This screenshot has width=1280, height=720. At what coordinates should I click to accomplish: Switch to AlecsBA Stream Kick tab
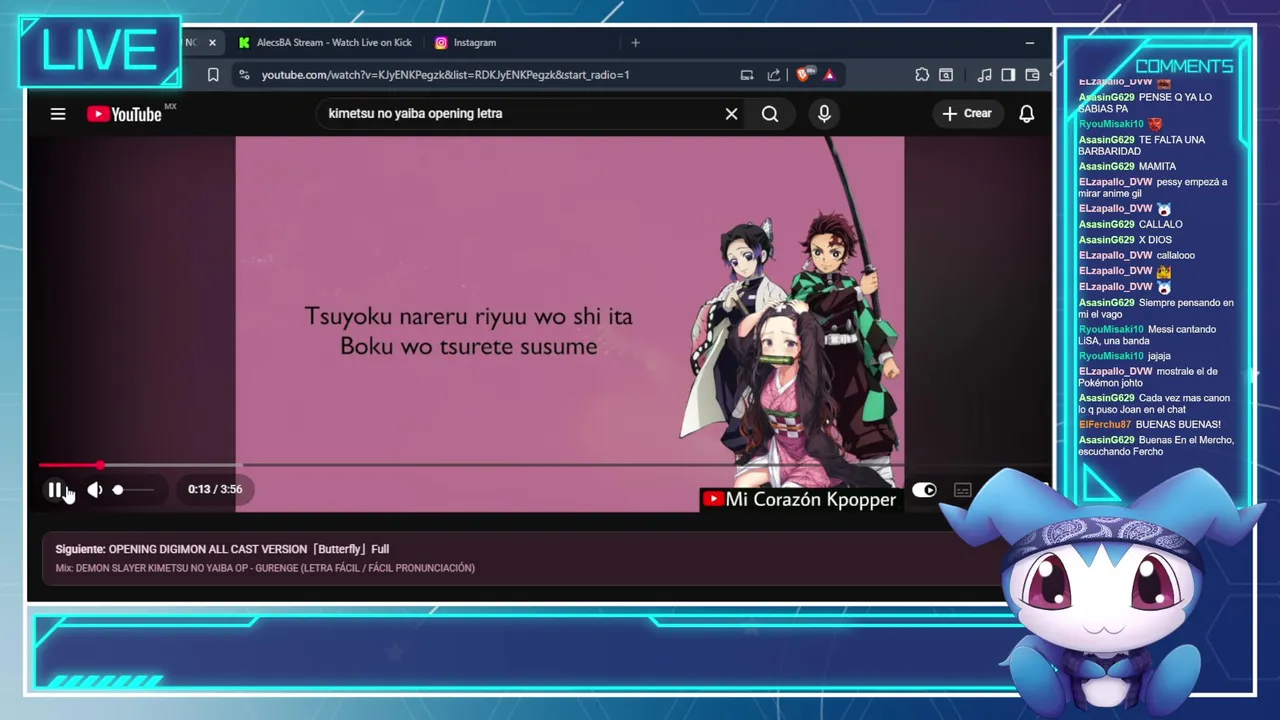(x=325, y=43)
